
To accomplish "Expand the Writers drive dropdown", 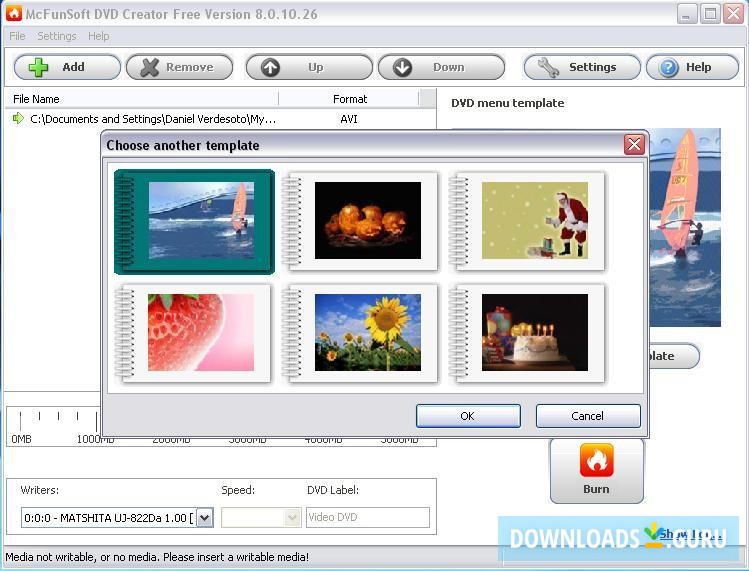I will pos(205,517).
